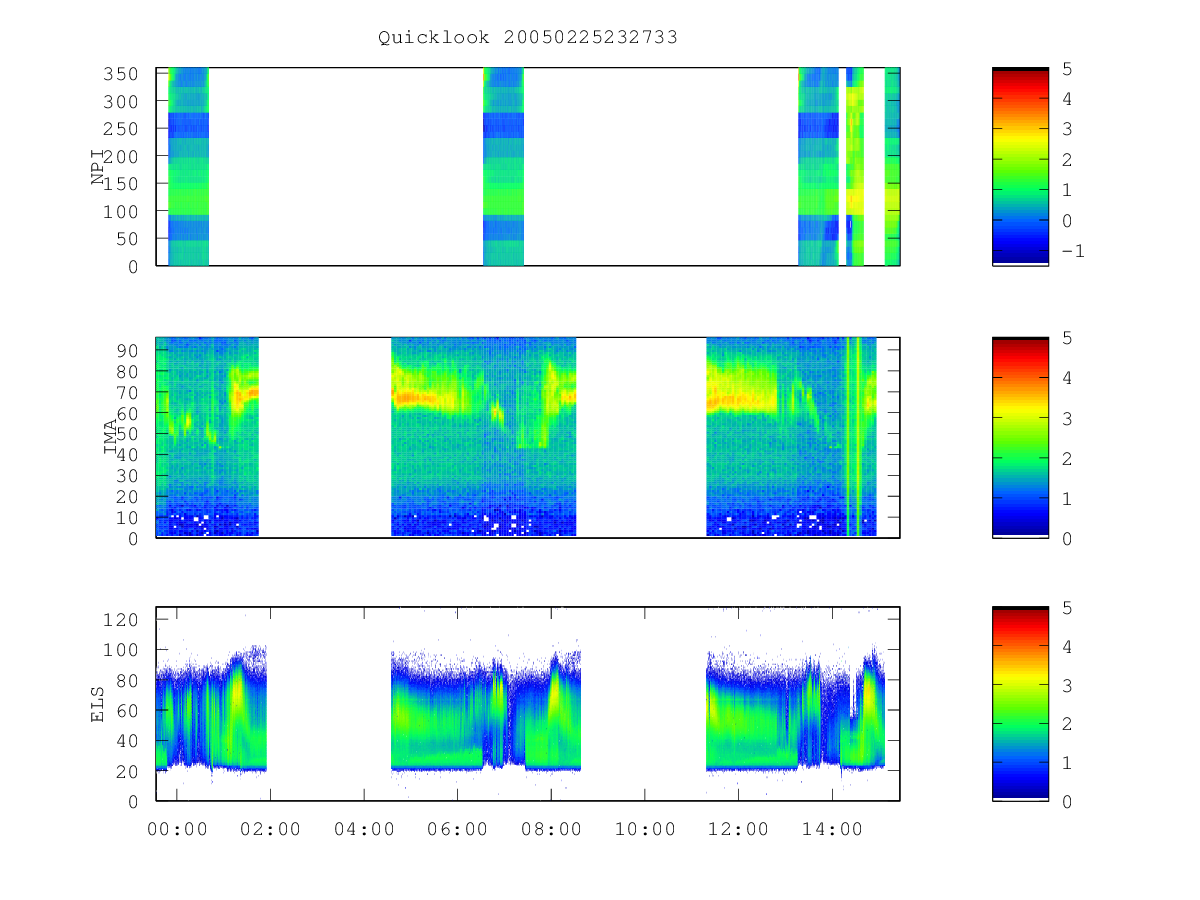This screenshot has height=900, width=1200.
Task: Click the -1 label on NPI colorbar
Action: tap(1073, 251)
